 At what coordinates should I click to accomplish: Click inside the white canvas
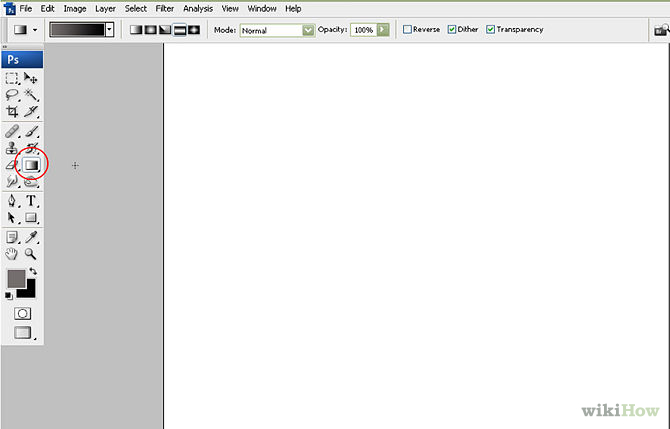pyautogui.click(x=416, y=235)
